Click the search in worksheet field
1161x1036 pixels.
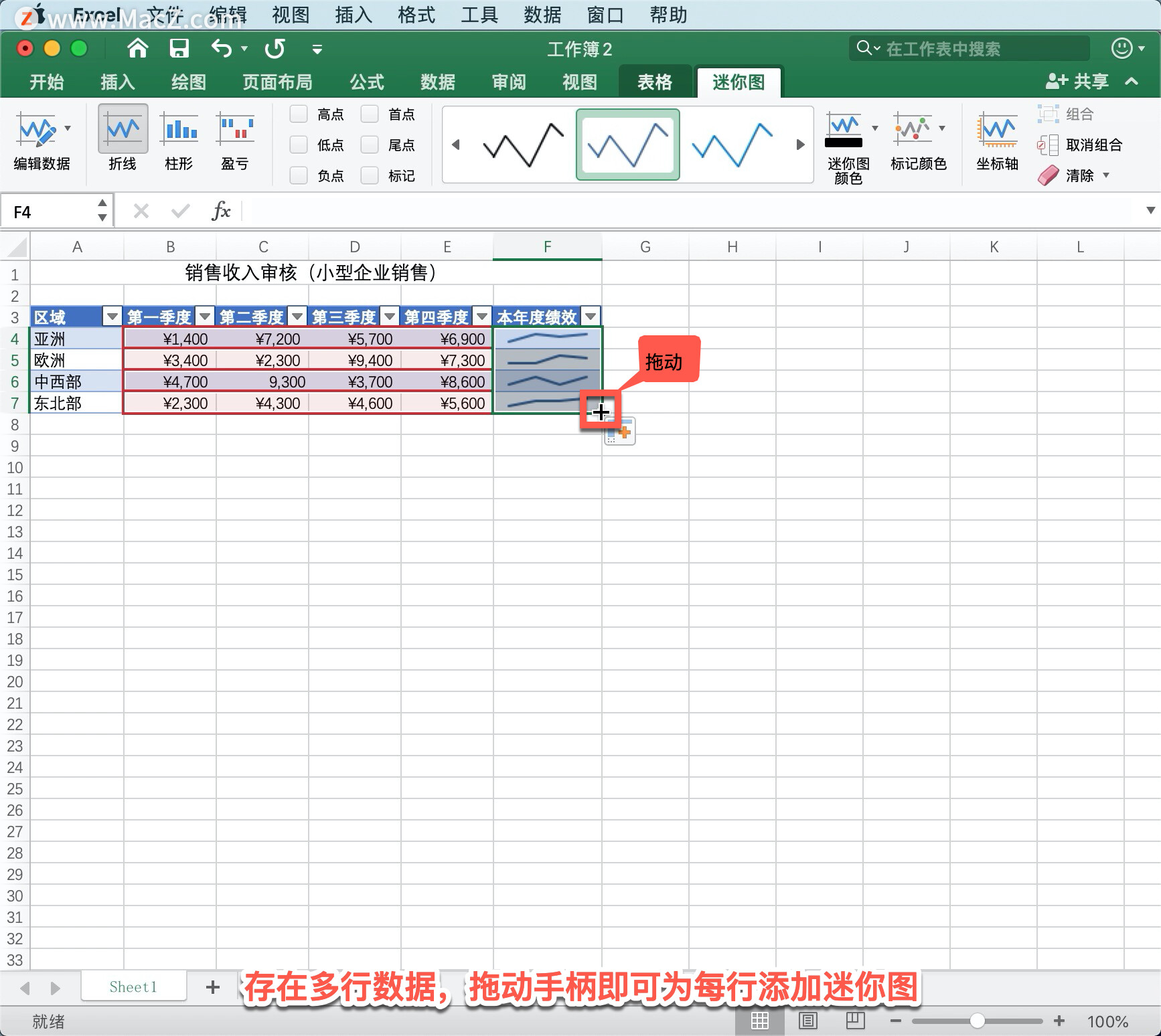click(x=970, y=48)
